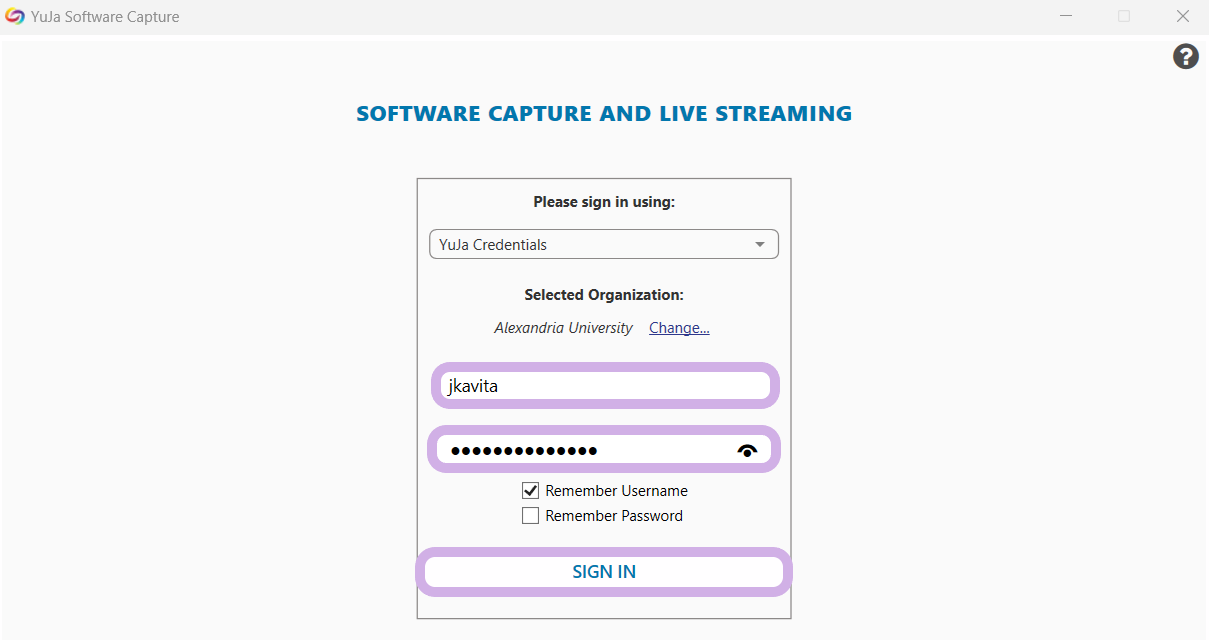1209x640 pixels.
Task: Show the password with the eye icon
Action: [x=747, y=450]
